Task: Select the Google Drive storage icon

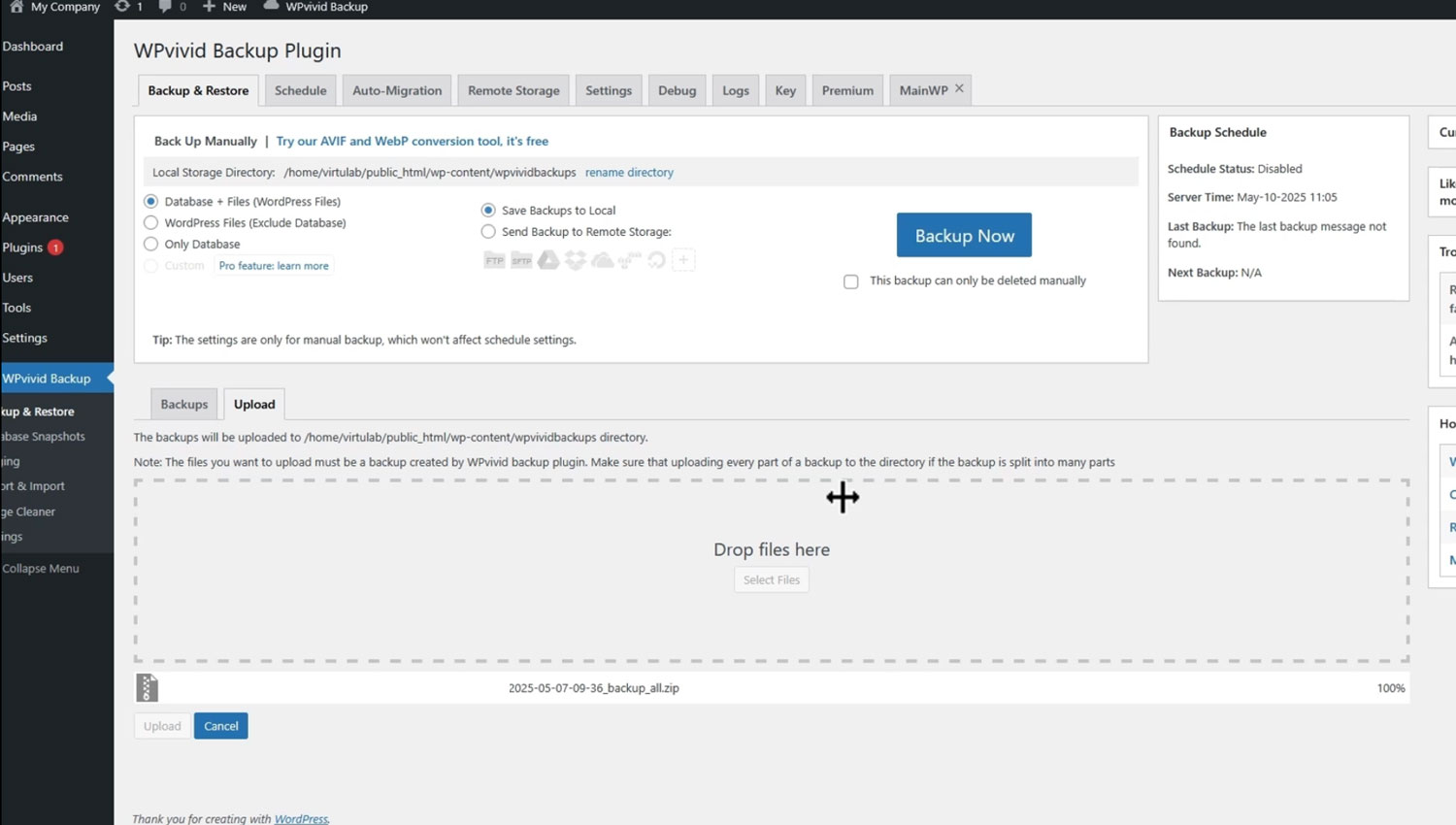Action: (x=548, y=260)
